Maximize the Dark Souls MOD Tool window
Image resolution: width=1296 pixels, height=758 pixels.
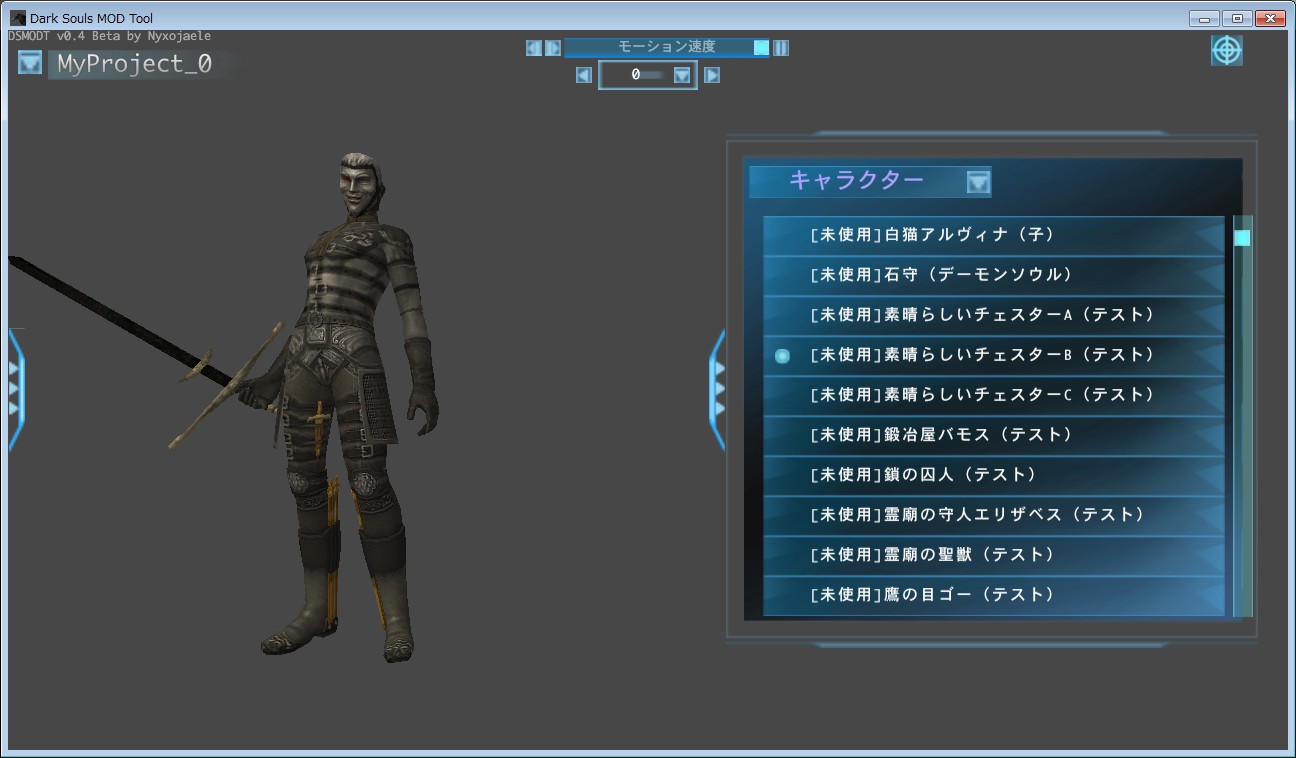1237,18
